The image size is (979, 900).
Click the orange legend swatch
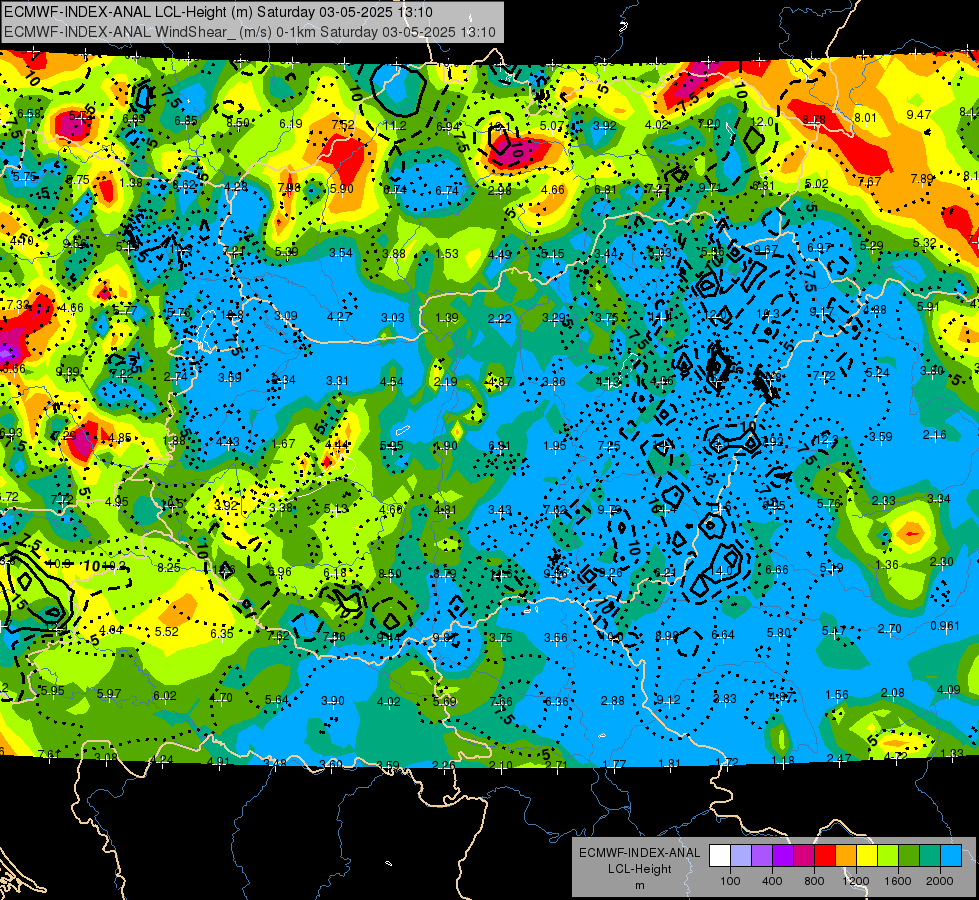click(x=846, y=856)
